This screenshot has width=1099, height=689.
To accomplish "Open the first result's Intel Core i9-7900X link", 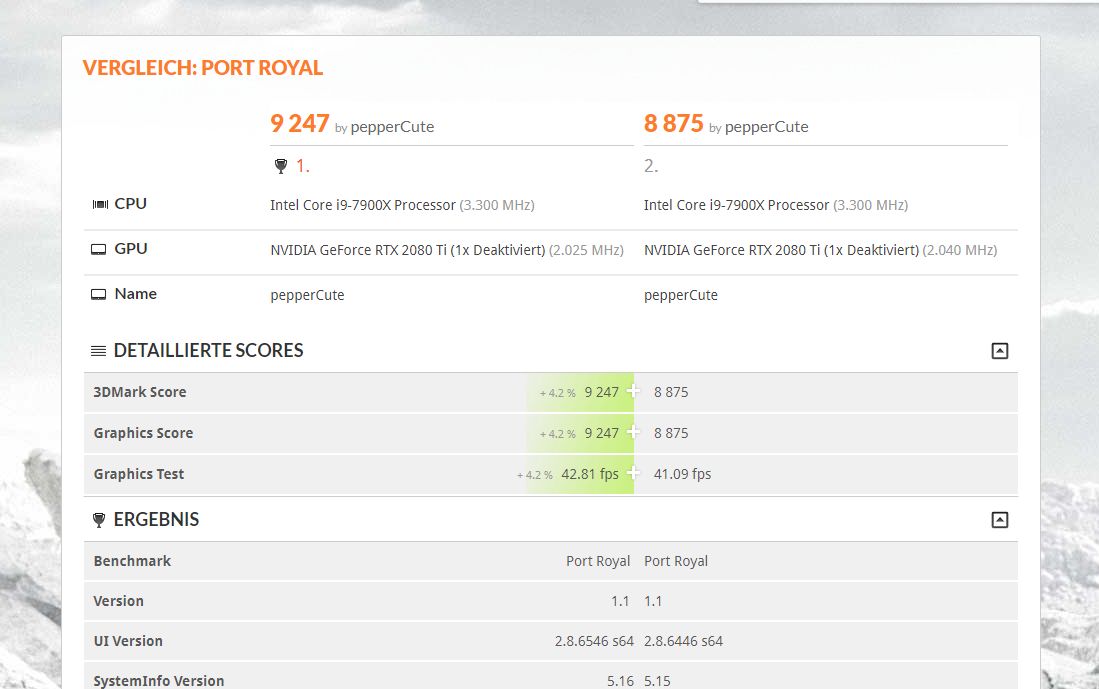I will (363, 205).
